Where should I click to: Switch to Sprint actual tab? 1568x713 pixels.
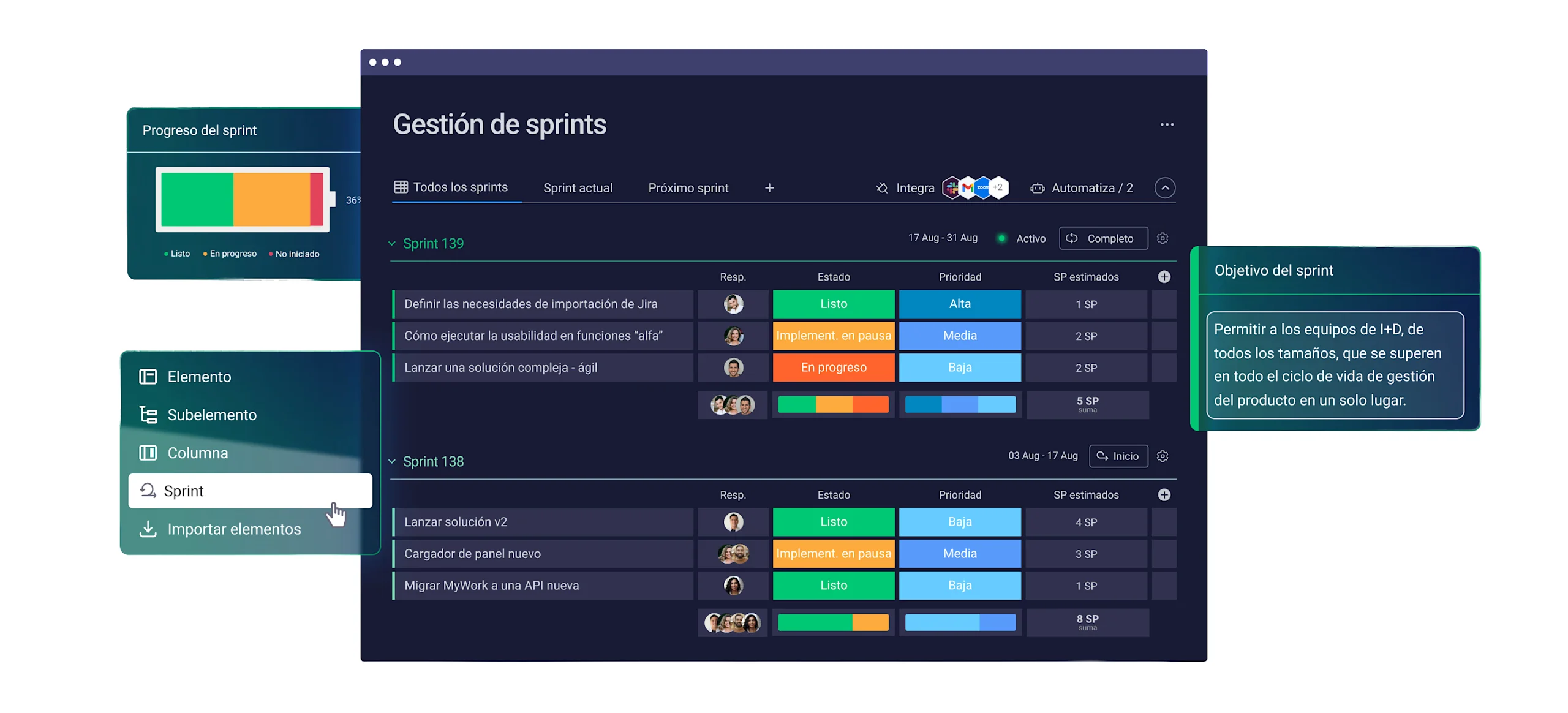[578, 188]
